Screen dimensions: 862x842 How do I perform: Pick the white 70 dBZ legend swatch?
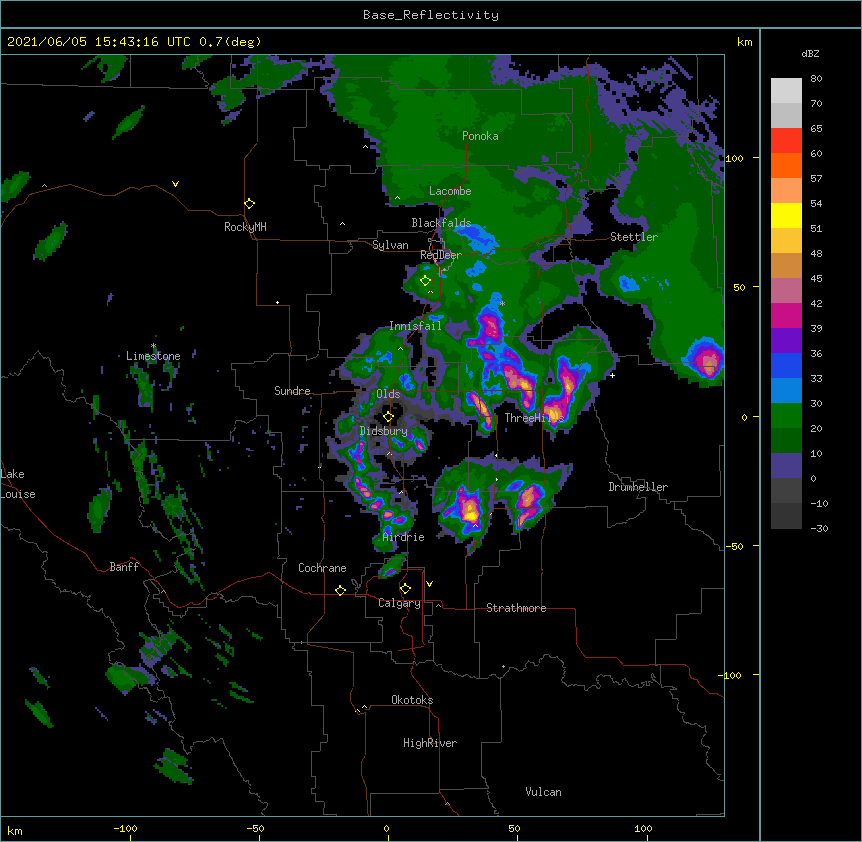pyautogui.click(x=786, y=91)
